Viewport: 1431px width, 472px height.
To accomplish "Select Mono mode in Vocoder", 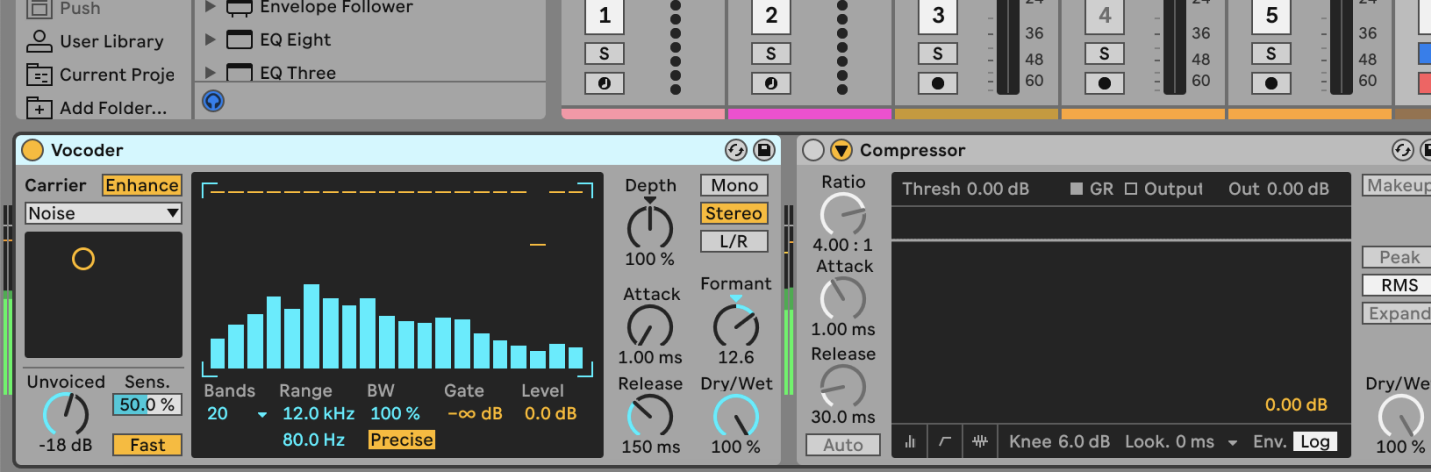I will click(x=735, y=185).
